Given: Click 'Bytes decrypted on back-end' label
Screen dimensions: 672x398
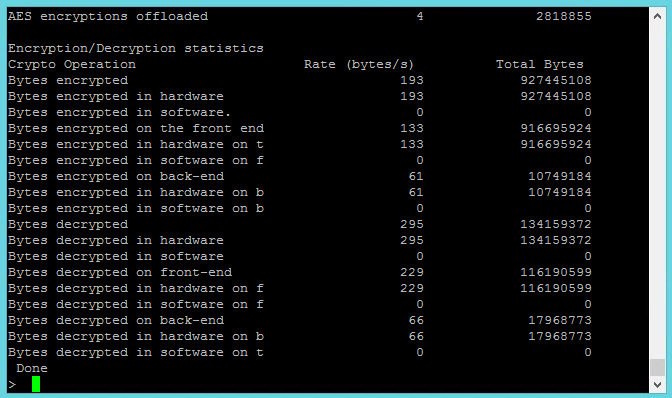Looking at the screenshot, I should (116, 320).
